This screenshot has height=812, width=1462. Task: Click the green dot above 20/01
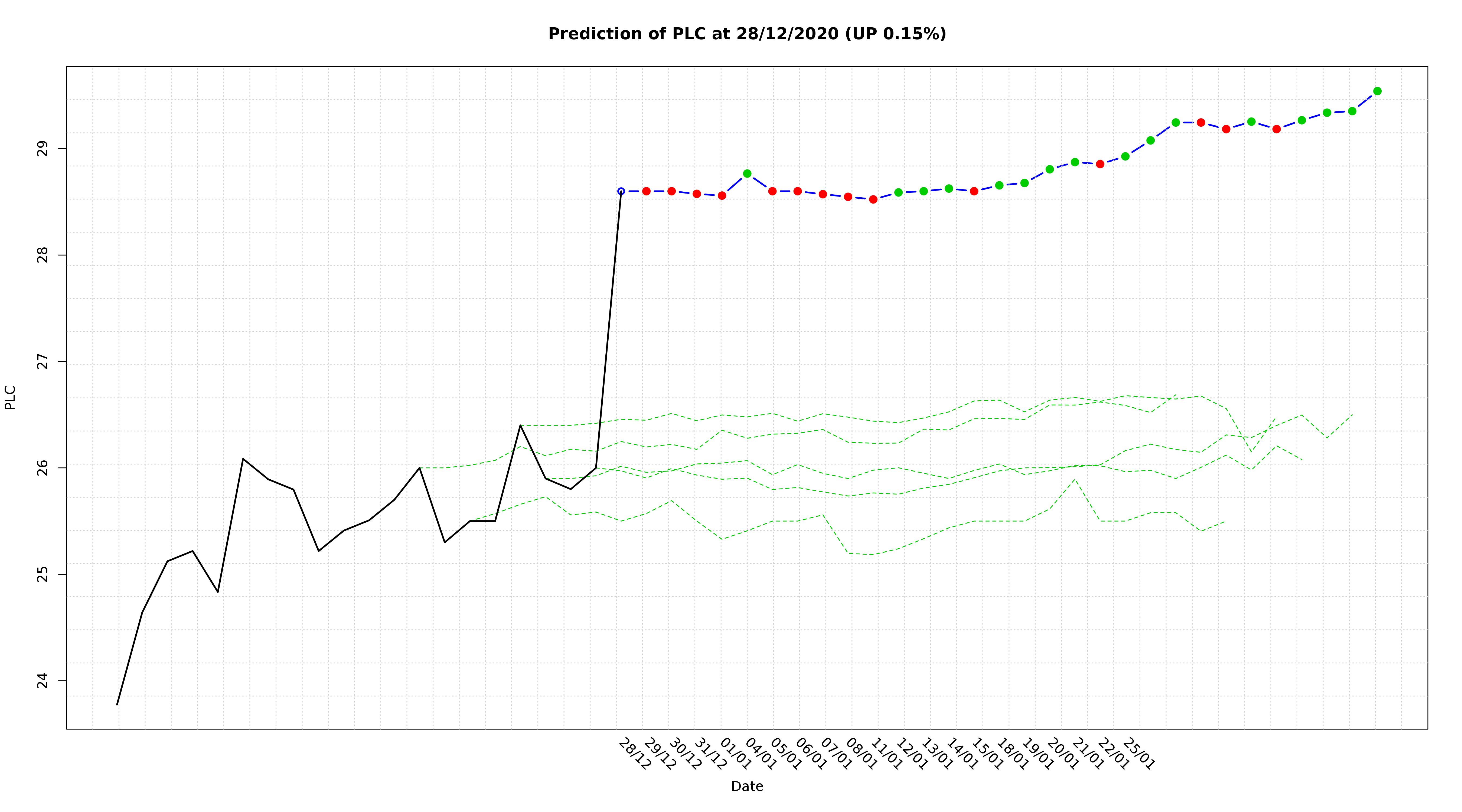click(x=1049, y=169)
